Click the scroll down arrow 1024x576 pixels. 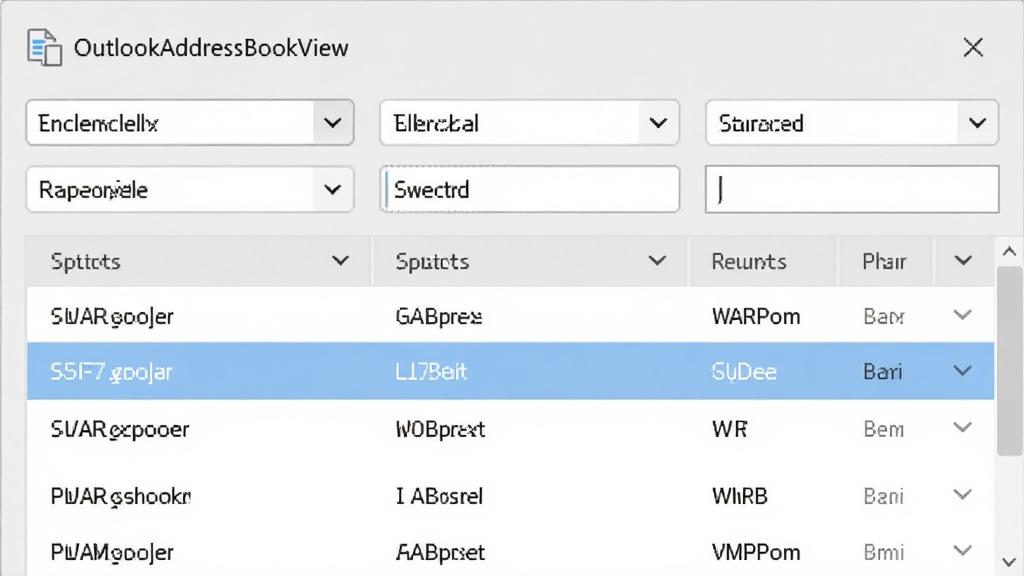1010,562
